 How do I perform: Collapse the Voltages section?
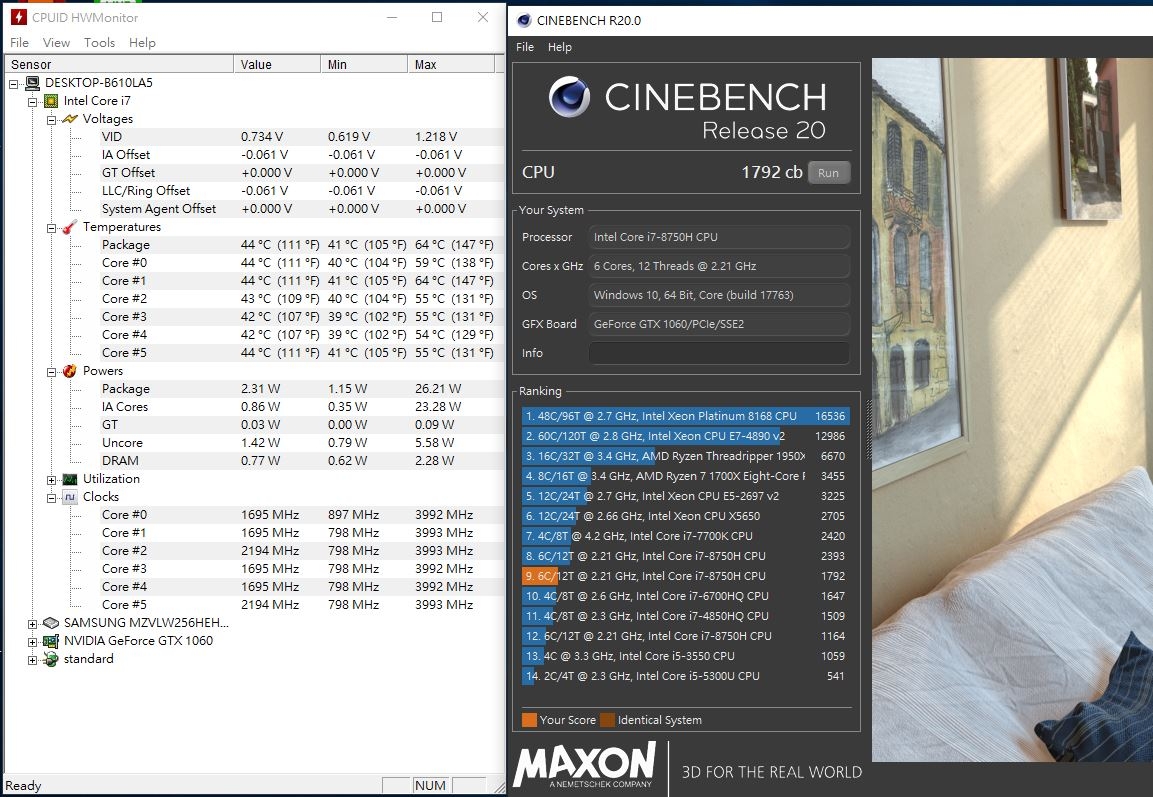pos(51,120)
